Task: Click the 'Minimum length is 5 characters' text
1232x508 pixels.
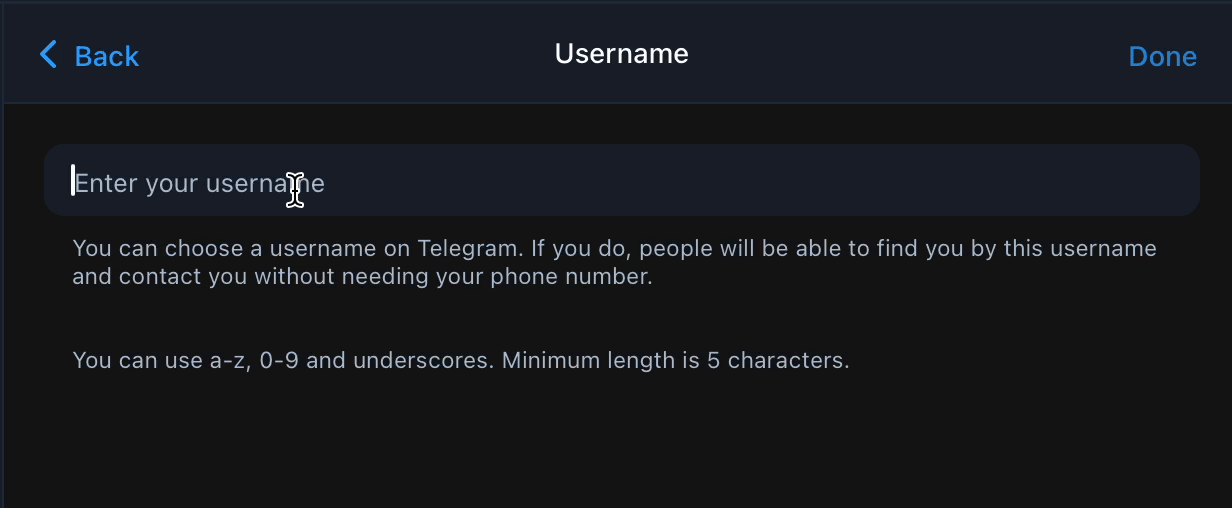Action: point(676,360)
